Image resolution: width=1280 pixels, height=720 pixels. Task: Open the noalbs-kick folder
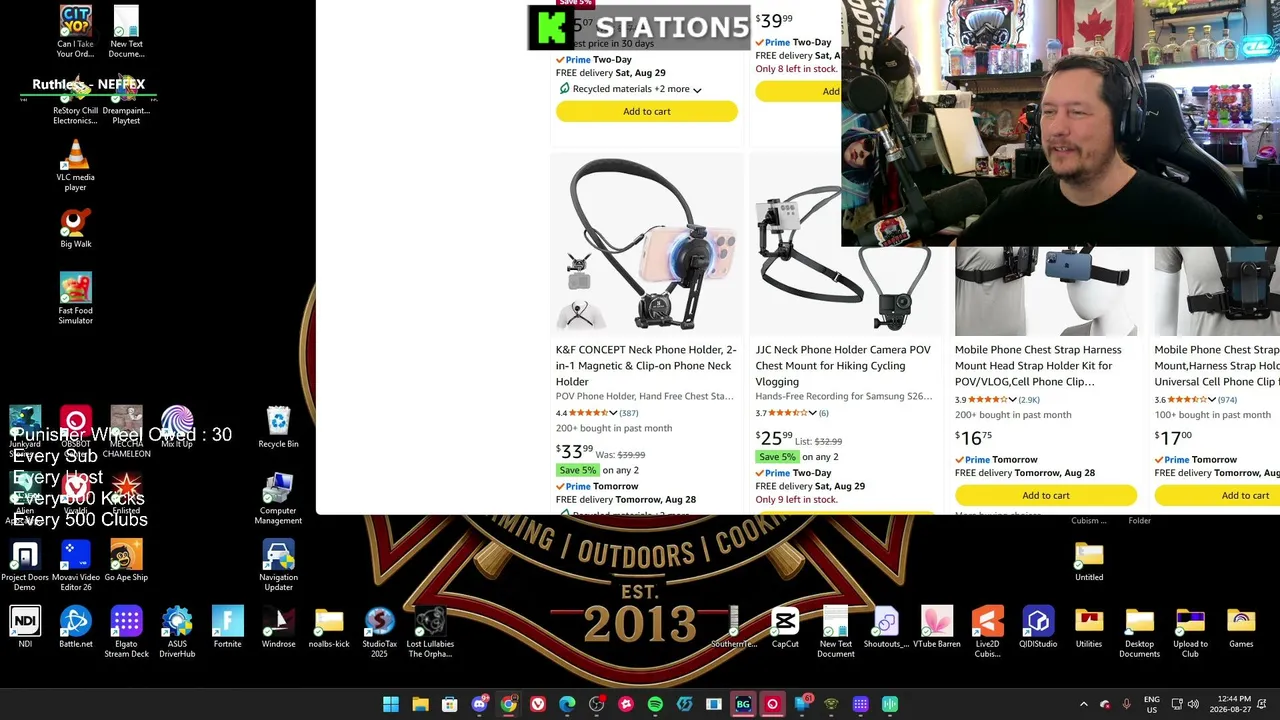(329, 627)
